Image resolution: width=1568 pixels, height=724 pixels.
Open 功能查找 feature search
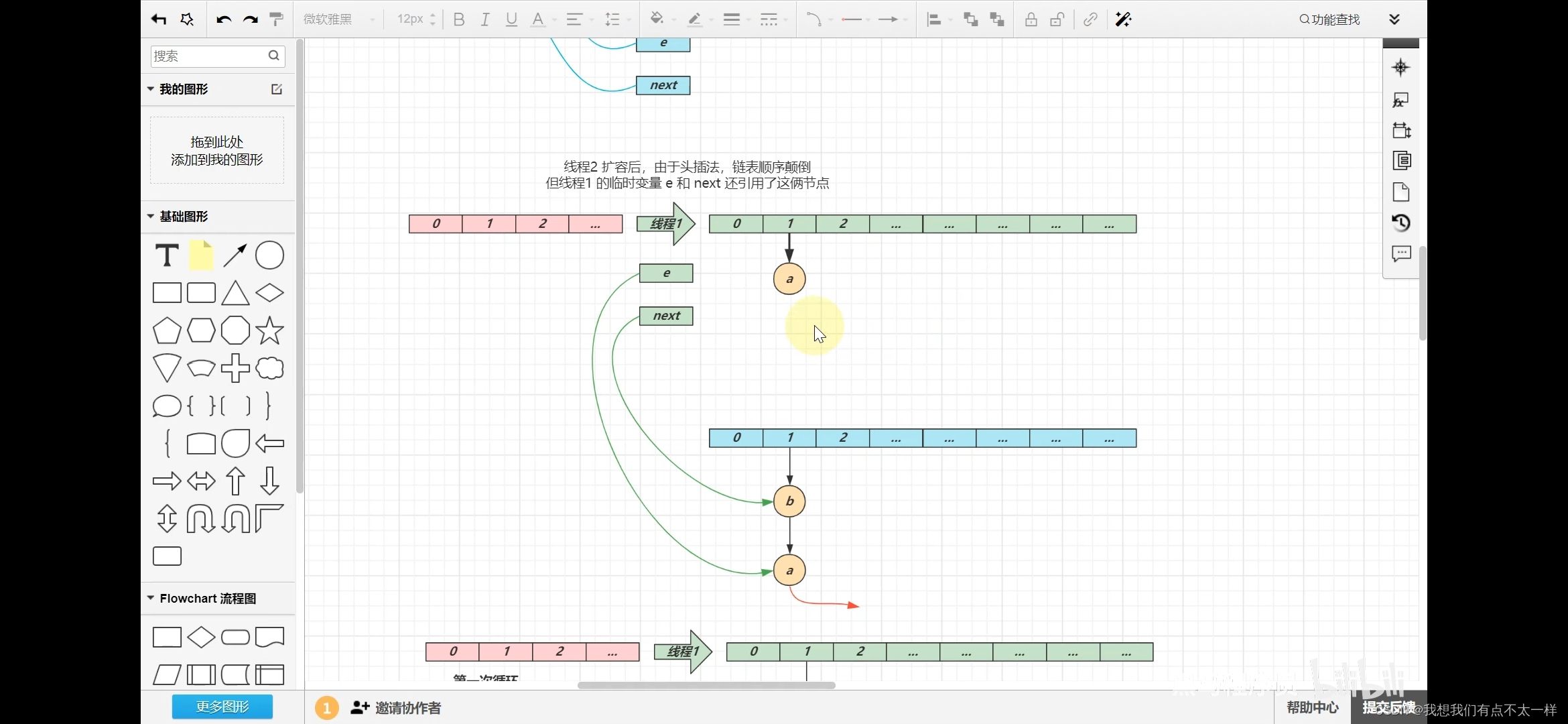[1329, 19]
